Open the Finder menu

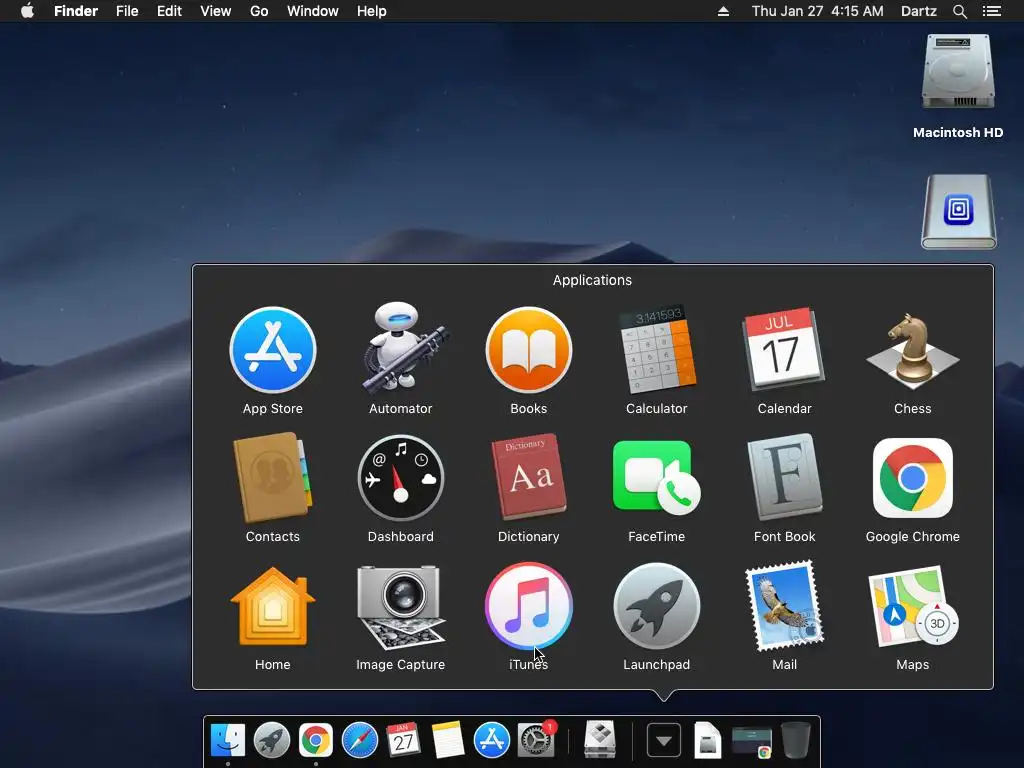(76, 11)
